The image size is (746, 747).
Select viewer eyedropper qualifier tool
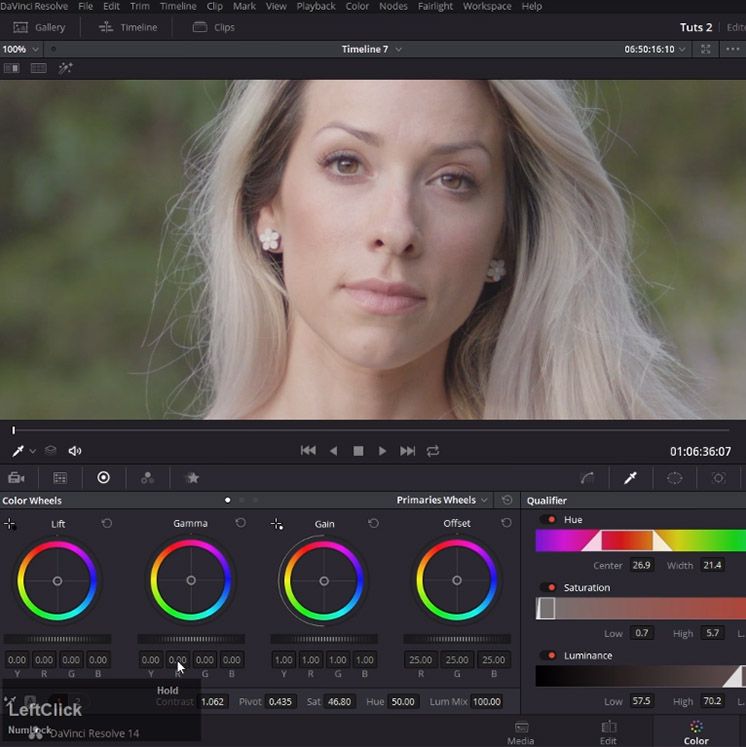pos(18,451)
